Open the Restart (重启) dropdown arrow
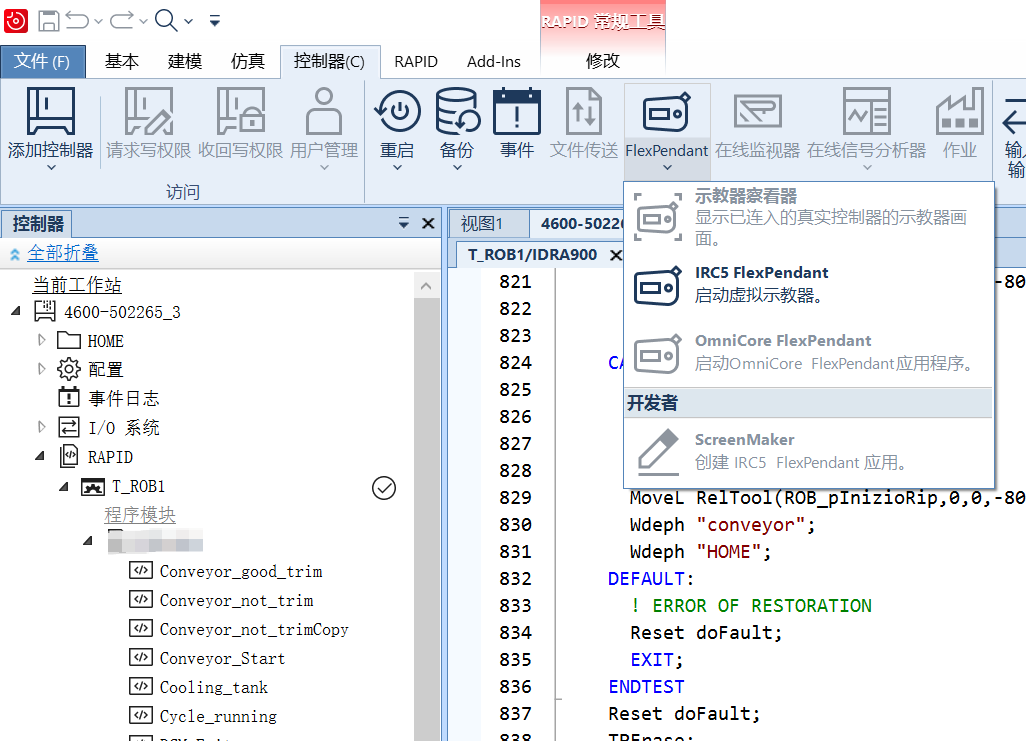1026x741 pixels. click(x=397, y=168)
